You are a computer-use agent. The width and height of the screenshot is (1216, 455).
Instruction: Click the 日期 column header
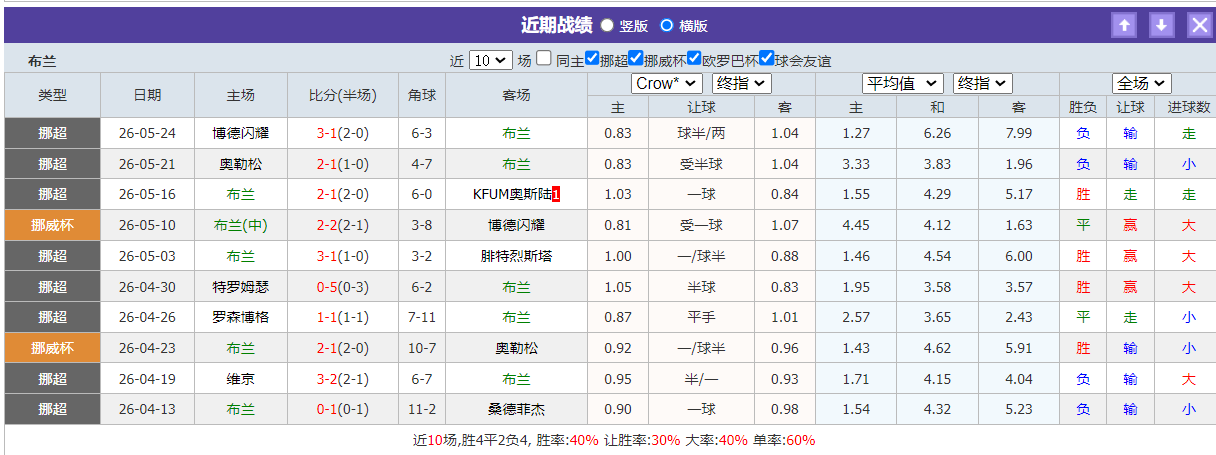147,95
